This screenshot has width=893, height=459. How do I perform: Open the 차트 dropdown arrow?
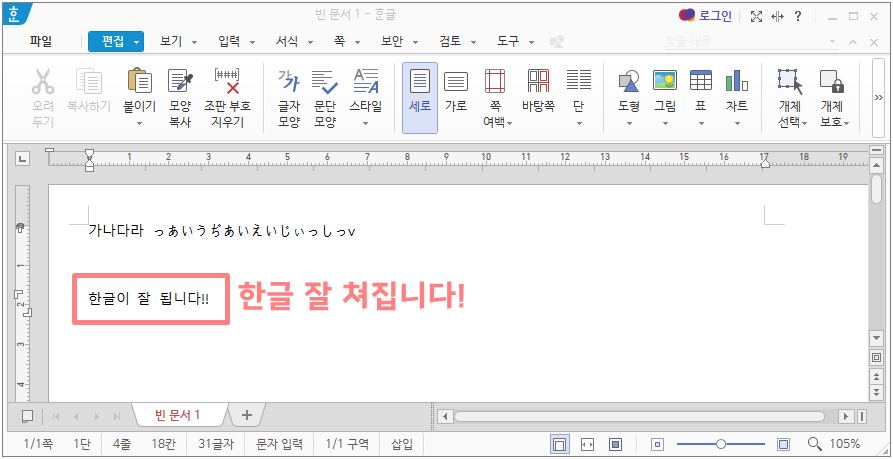pyautogui.click(x=736, y=123)
